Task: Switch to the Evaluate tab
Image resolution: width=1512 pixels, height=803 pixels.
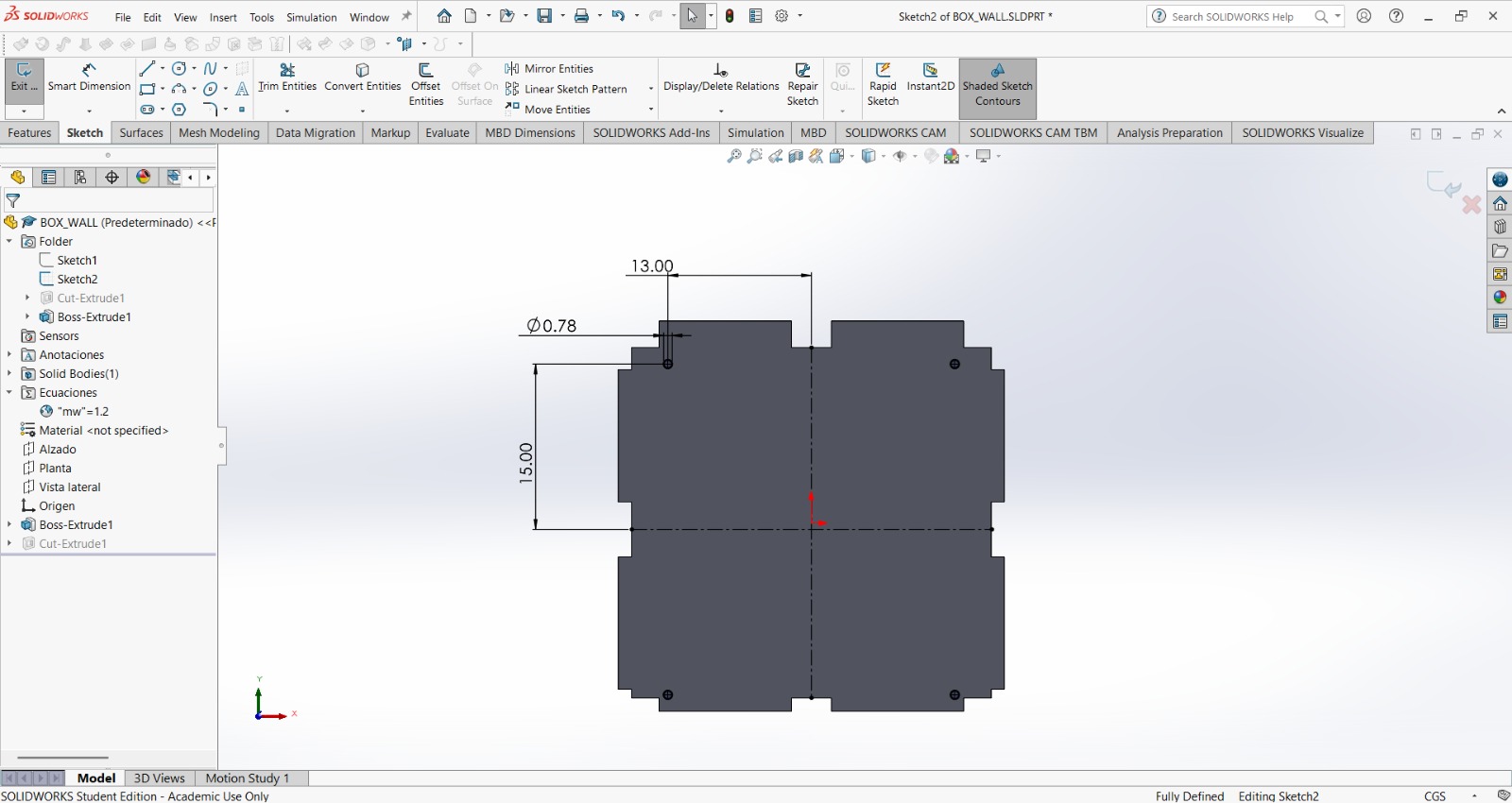Action: pos(447,132)
